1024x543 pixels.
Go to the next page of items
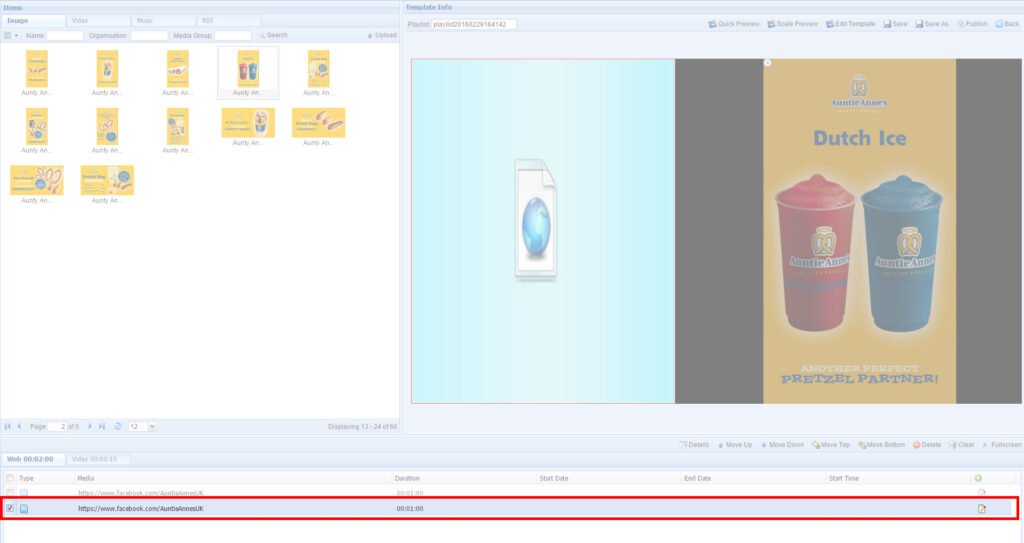pos(90,426)
